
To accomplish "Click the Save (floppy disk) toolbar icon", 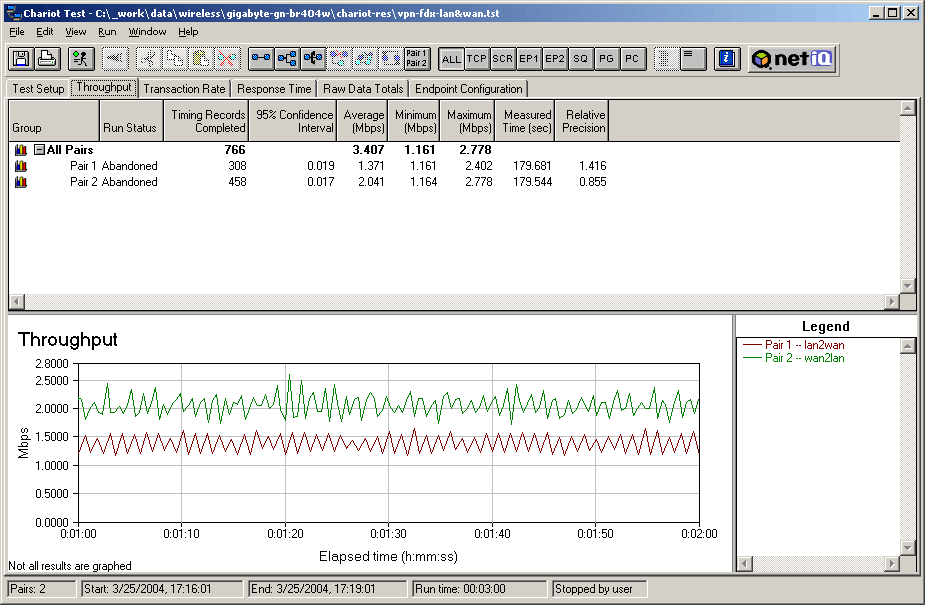I will (22, 59).
